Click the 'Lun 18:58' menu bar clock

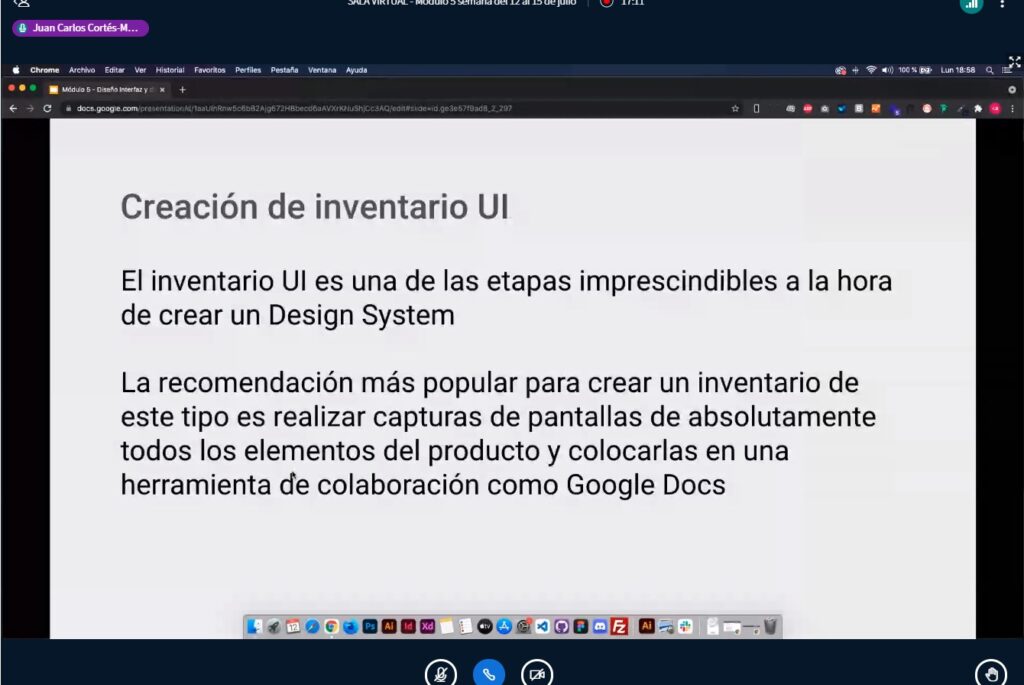[x=957, y=70]
